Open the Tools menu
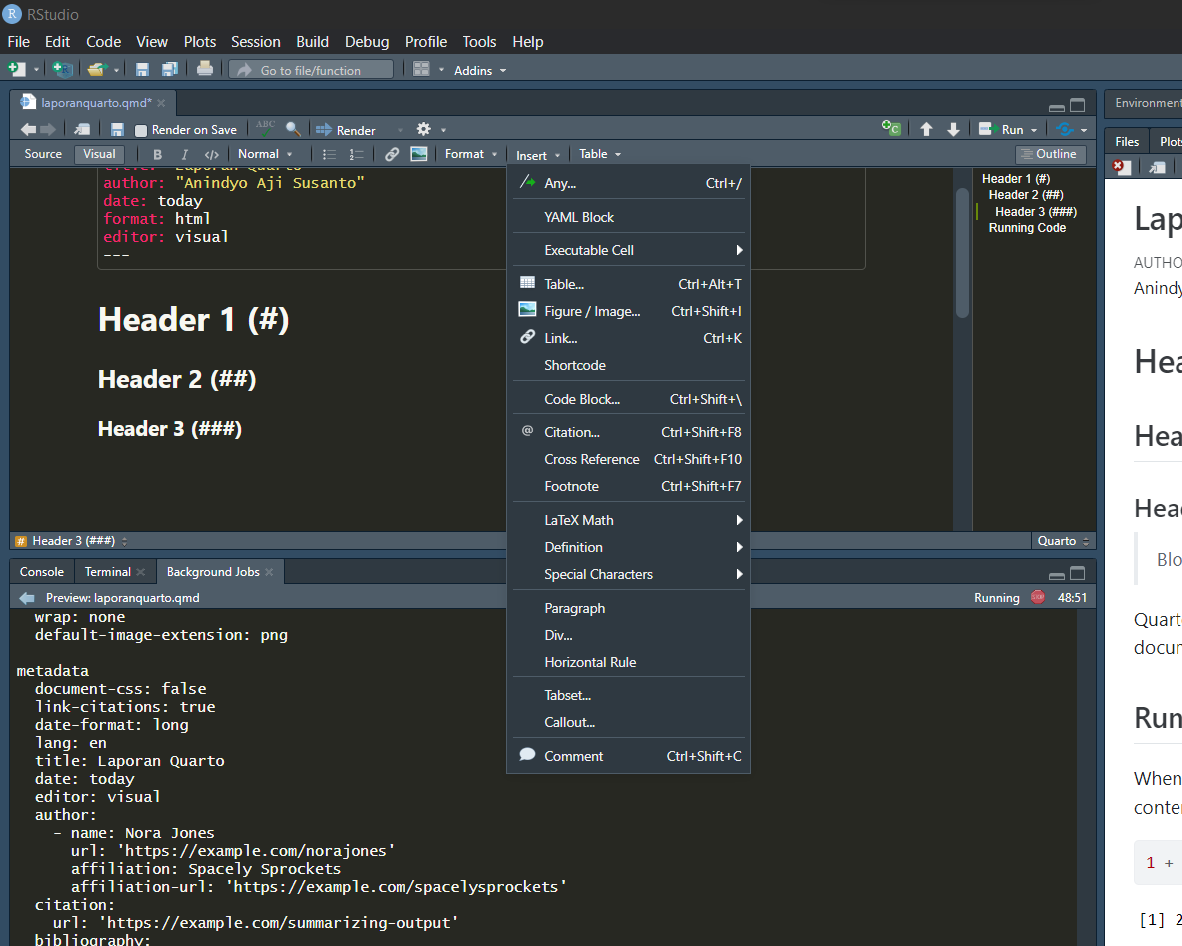The height and width of the screenshot is (946, 1182). click(479, 41)
